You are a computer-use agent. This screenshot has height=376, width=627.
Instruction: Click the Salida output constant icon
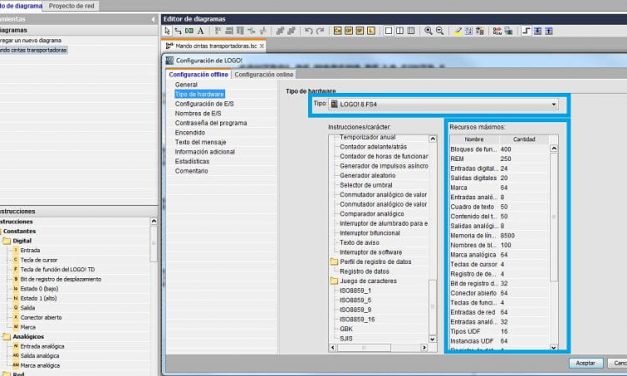pyautogui.click(x=16, y=308)
